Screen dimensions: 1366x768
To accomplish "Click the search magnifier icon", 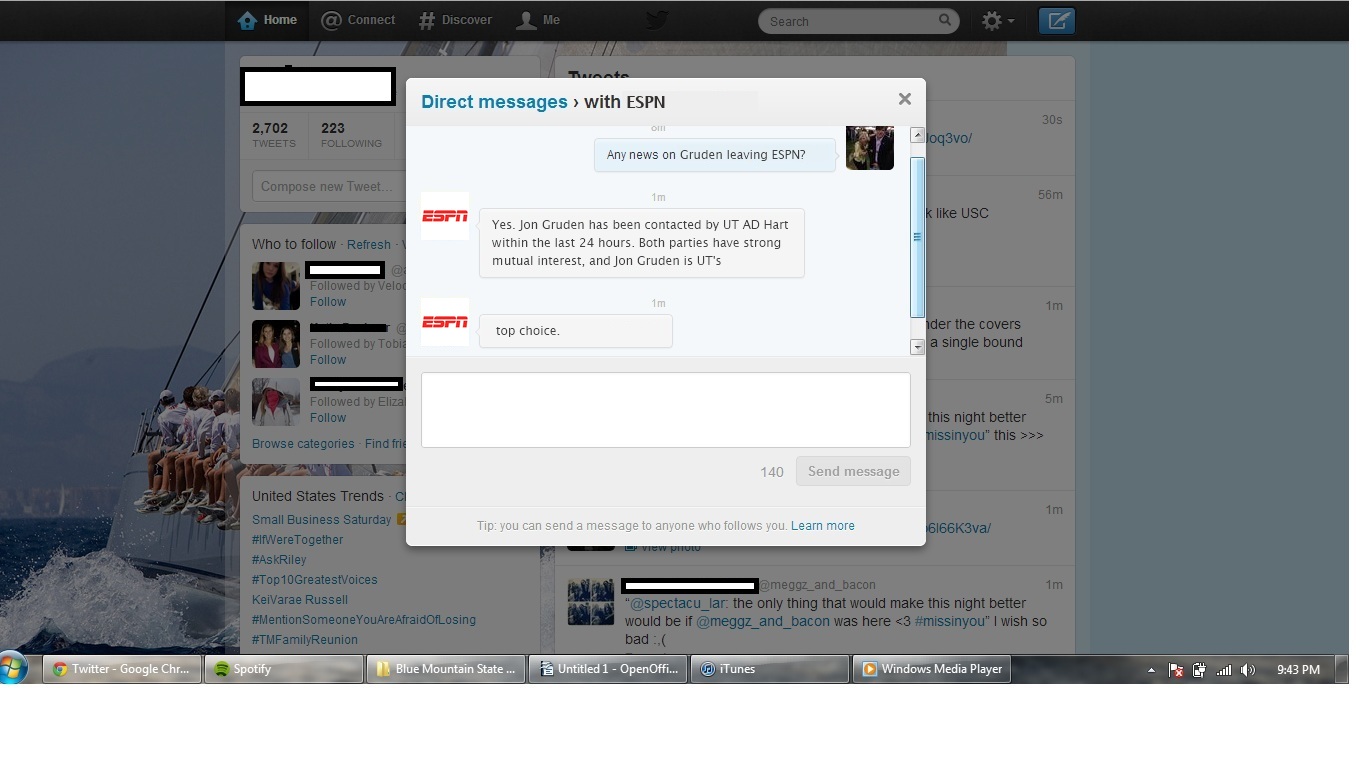I will pos(945,20).
